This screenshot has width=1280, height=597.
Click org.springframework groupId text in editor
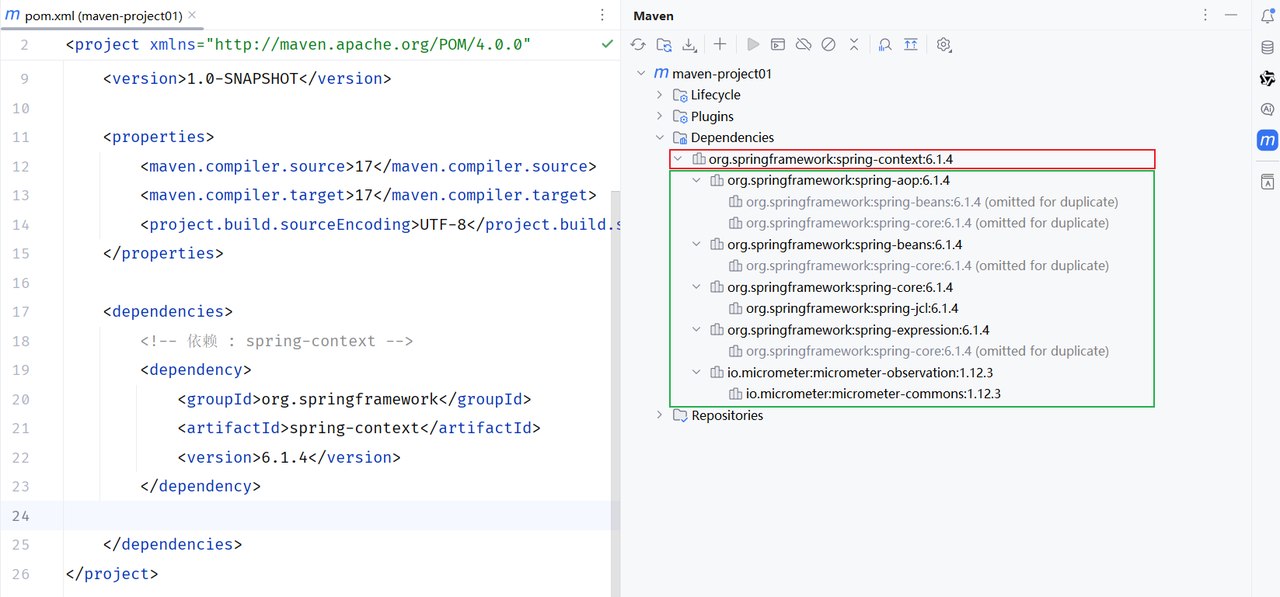tap(350, 399)
